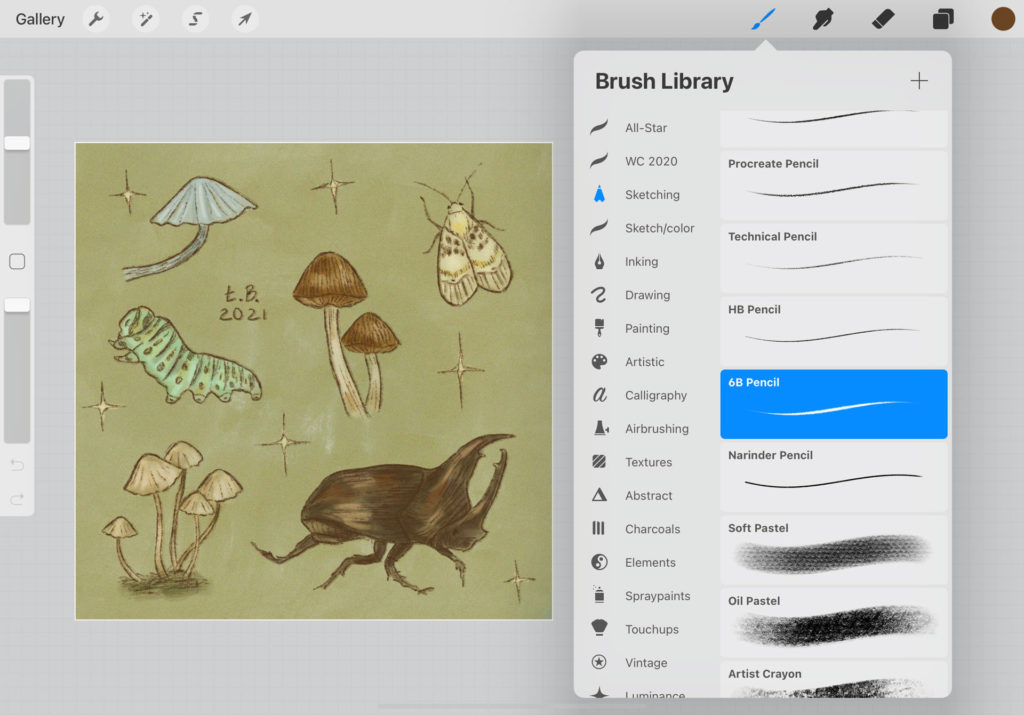Open the Layers panel

943,19
